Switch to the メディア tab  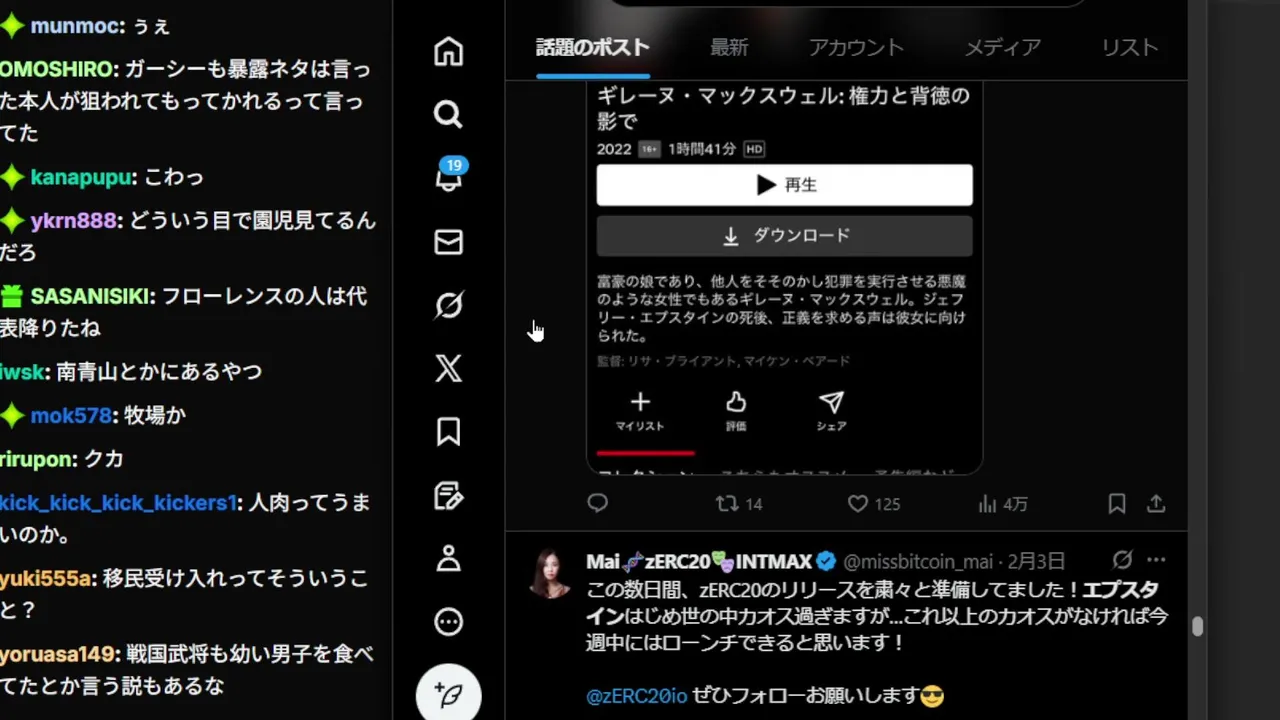click(1002, 47)
